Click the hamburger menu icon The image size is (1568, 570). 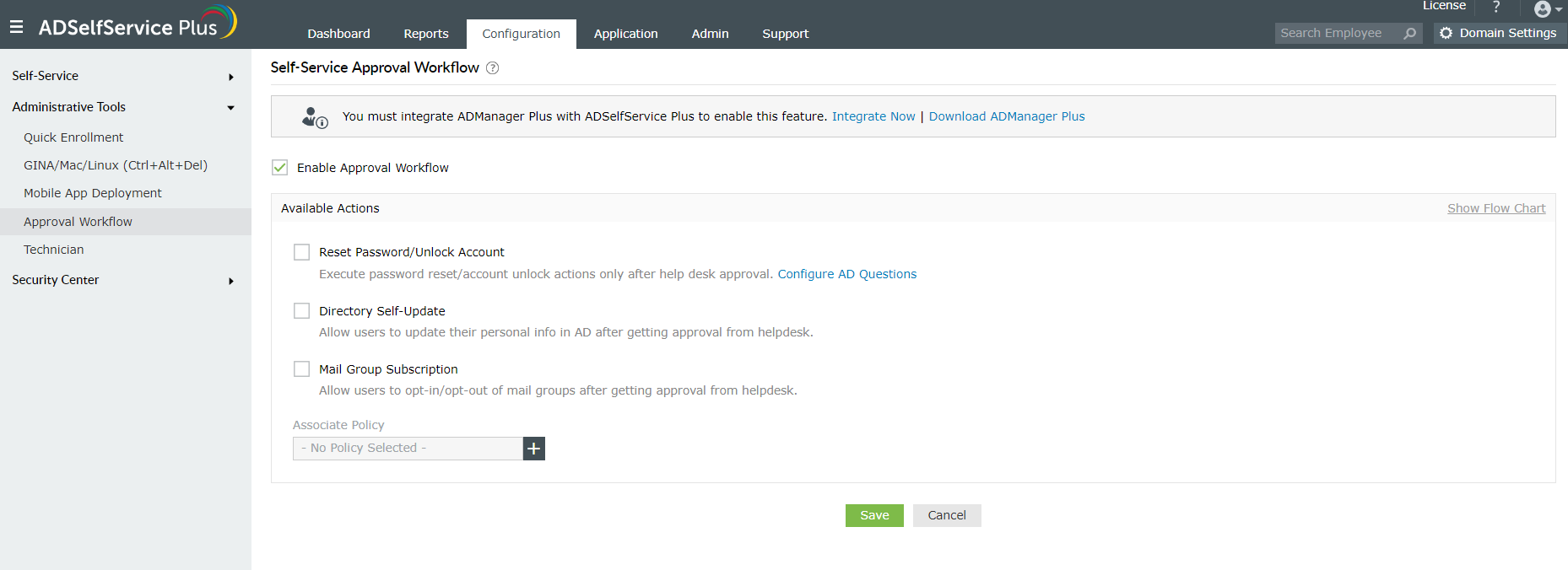(x=16, y=27)
